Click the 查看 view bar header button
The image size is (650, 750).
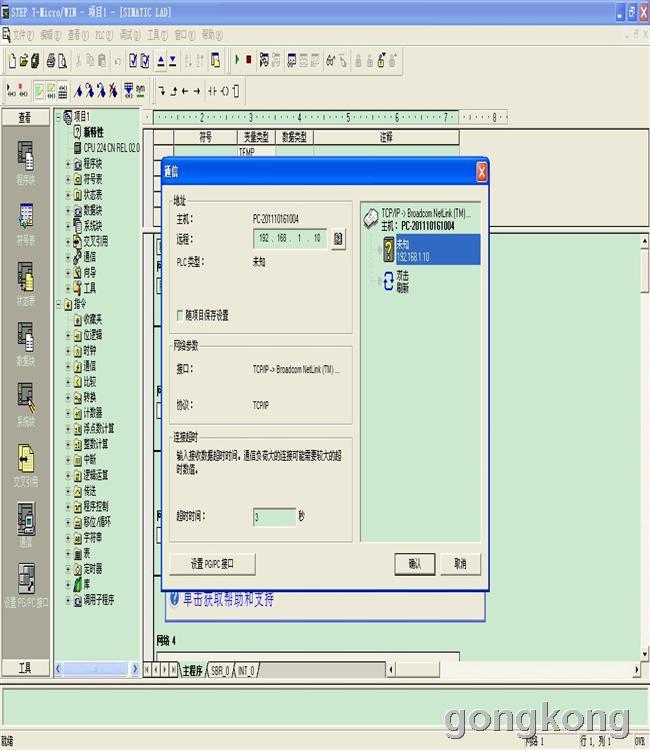click(x=25, y=117)
